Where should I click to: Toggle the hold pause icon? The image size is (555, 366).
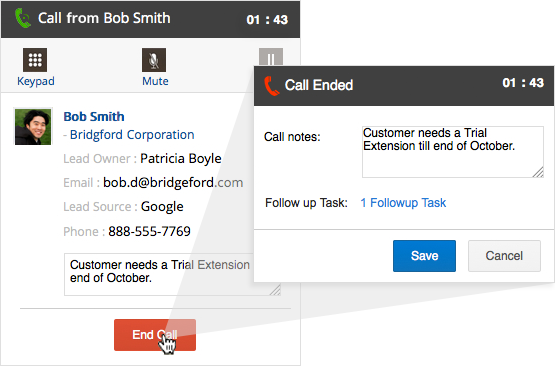(271, 57)
